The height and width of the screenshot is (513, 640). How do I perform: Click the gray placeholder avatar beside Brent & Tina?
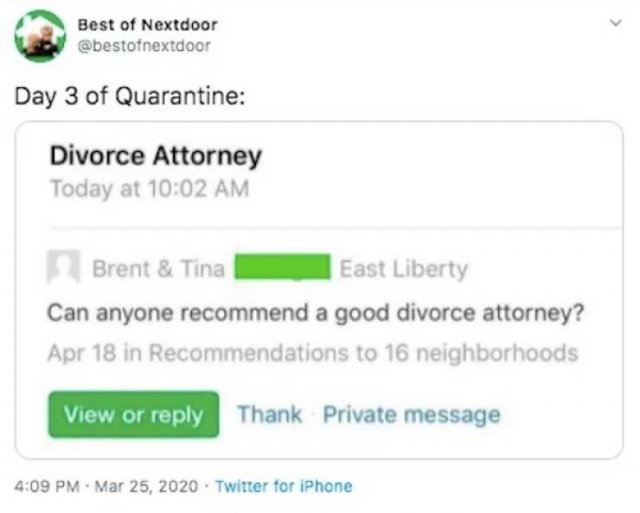[63, 266]
